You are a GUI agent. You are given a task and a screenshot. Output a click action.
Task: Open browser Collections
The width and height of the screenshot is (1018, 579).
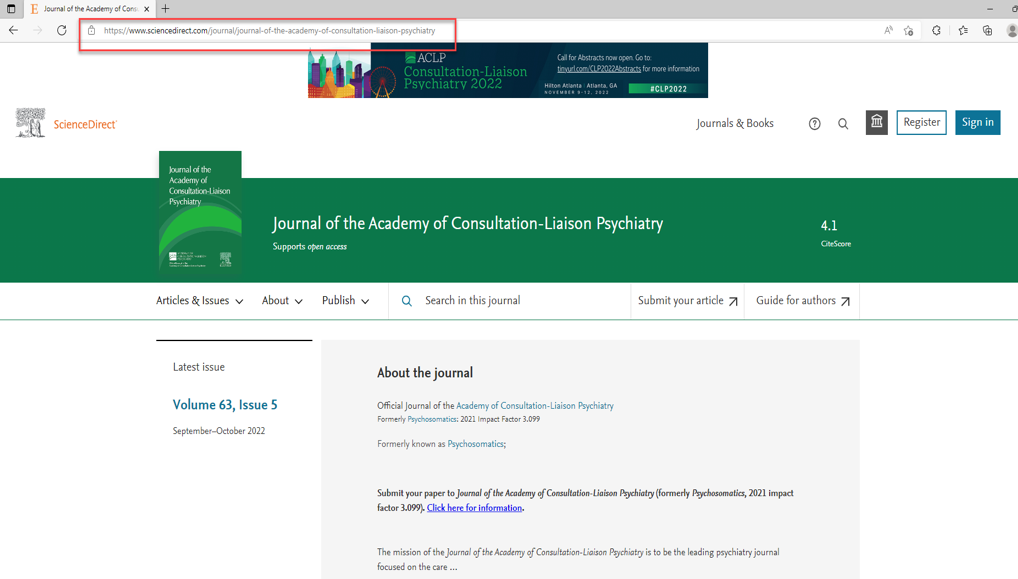click(987, 31)
